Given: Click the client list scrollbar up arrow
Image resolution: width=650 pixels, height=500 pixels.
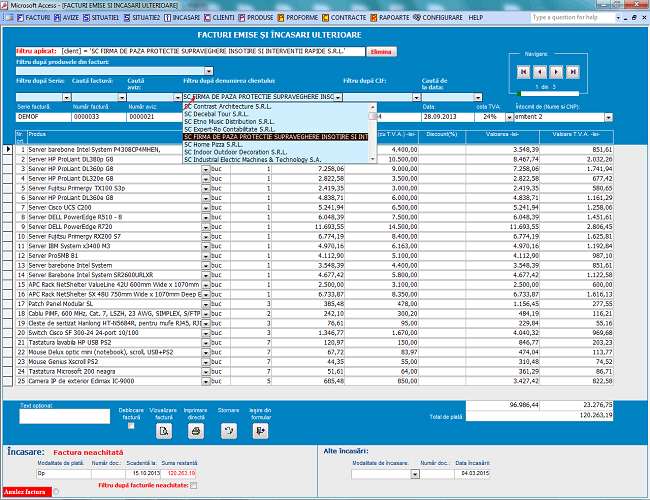Looking at the screenshot, I should (373, 107).
